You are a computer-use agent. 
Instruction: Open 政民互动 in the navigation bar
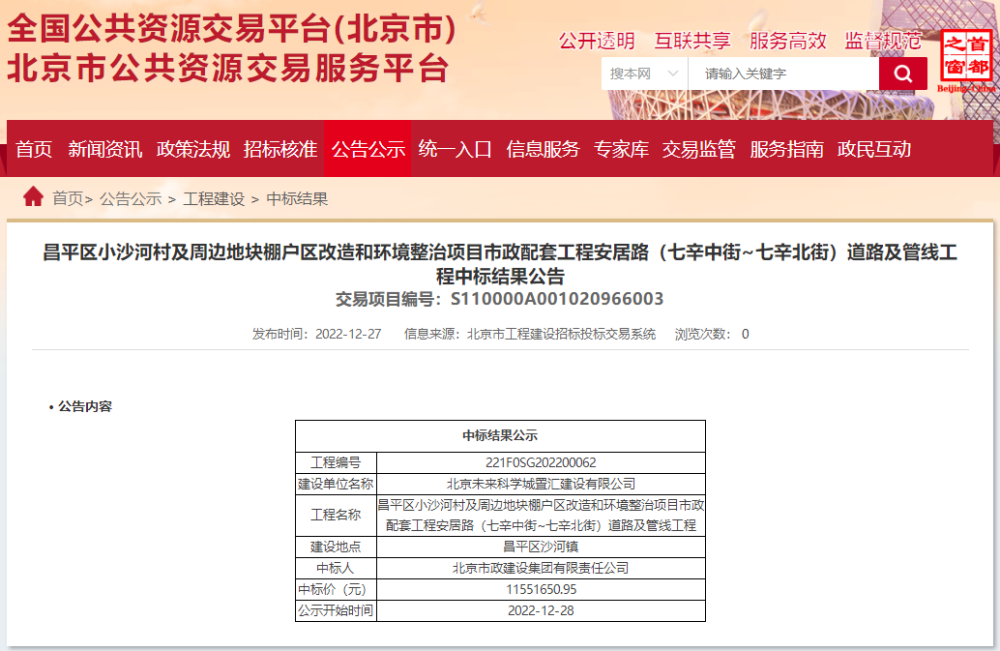click(874, 149)
